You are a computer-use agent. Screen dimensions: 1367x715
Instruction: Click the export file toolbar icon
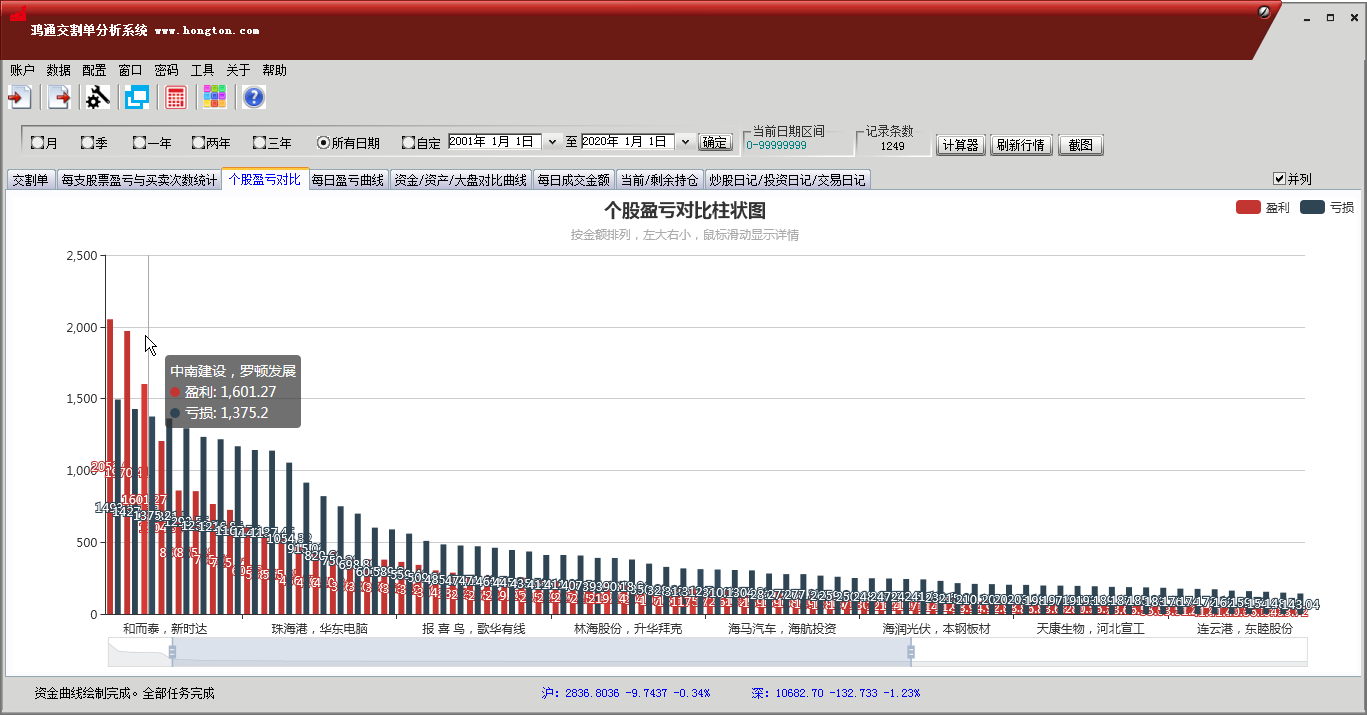pos(60,97)
